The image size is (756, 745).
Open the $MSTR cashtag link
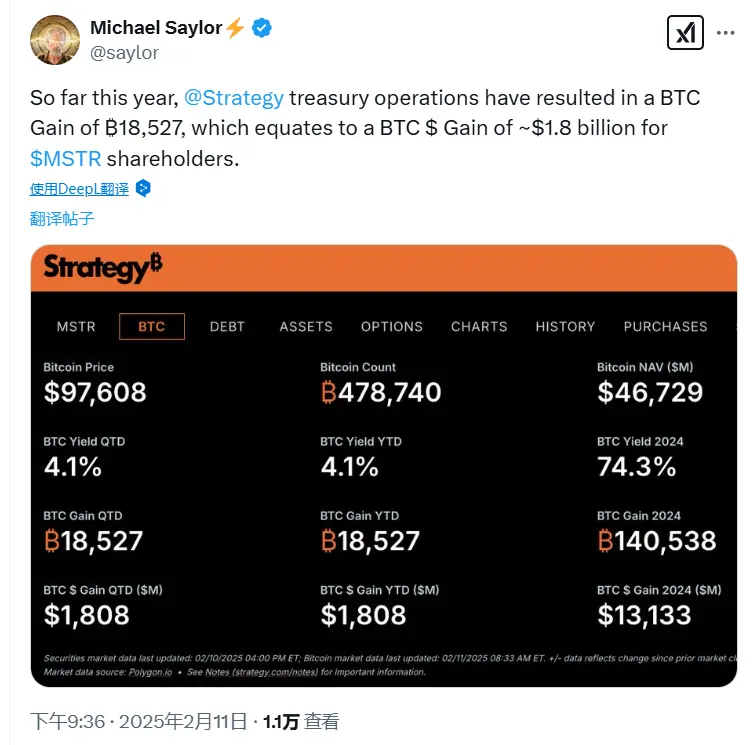pyautogui.click(x=66, y=159)
